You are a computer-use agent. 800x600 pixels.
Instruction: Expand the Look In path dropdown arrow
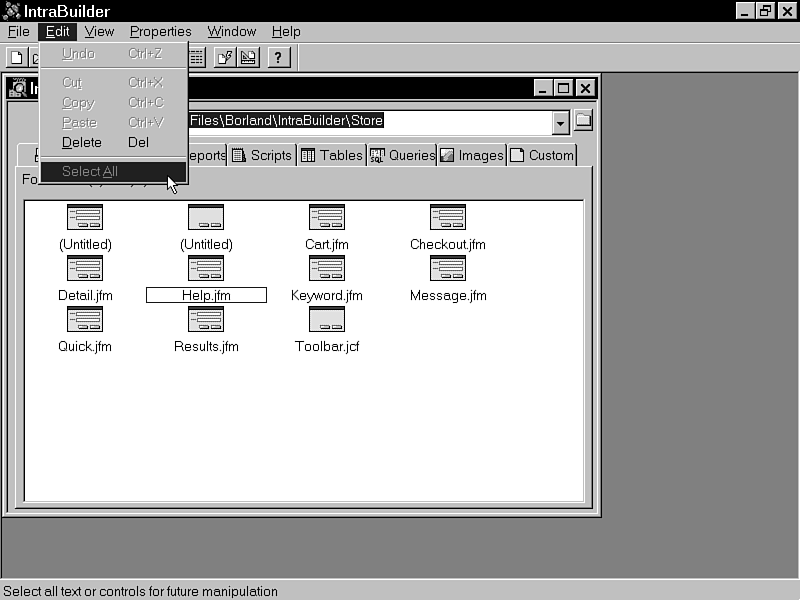coord(560,122)
